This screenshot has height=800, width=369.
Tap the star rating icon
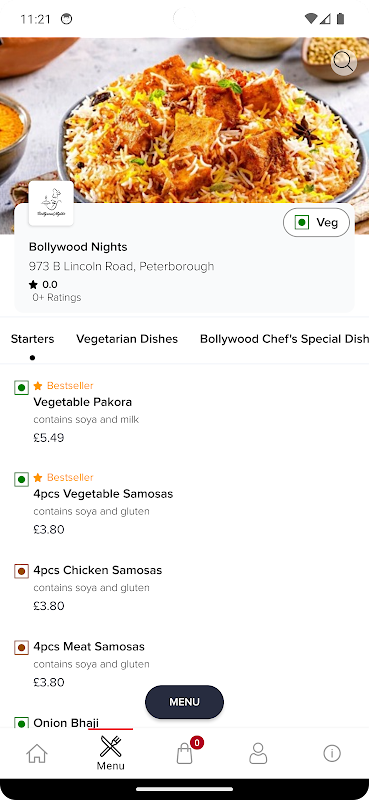click(33, 285)
